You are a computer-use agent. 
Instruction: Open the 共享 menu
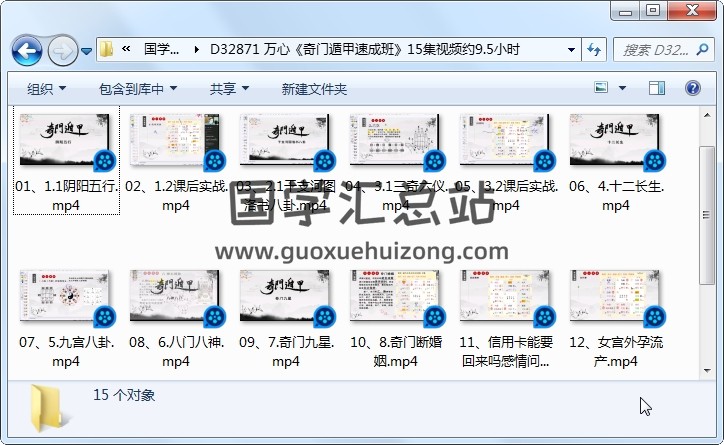229,89
